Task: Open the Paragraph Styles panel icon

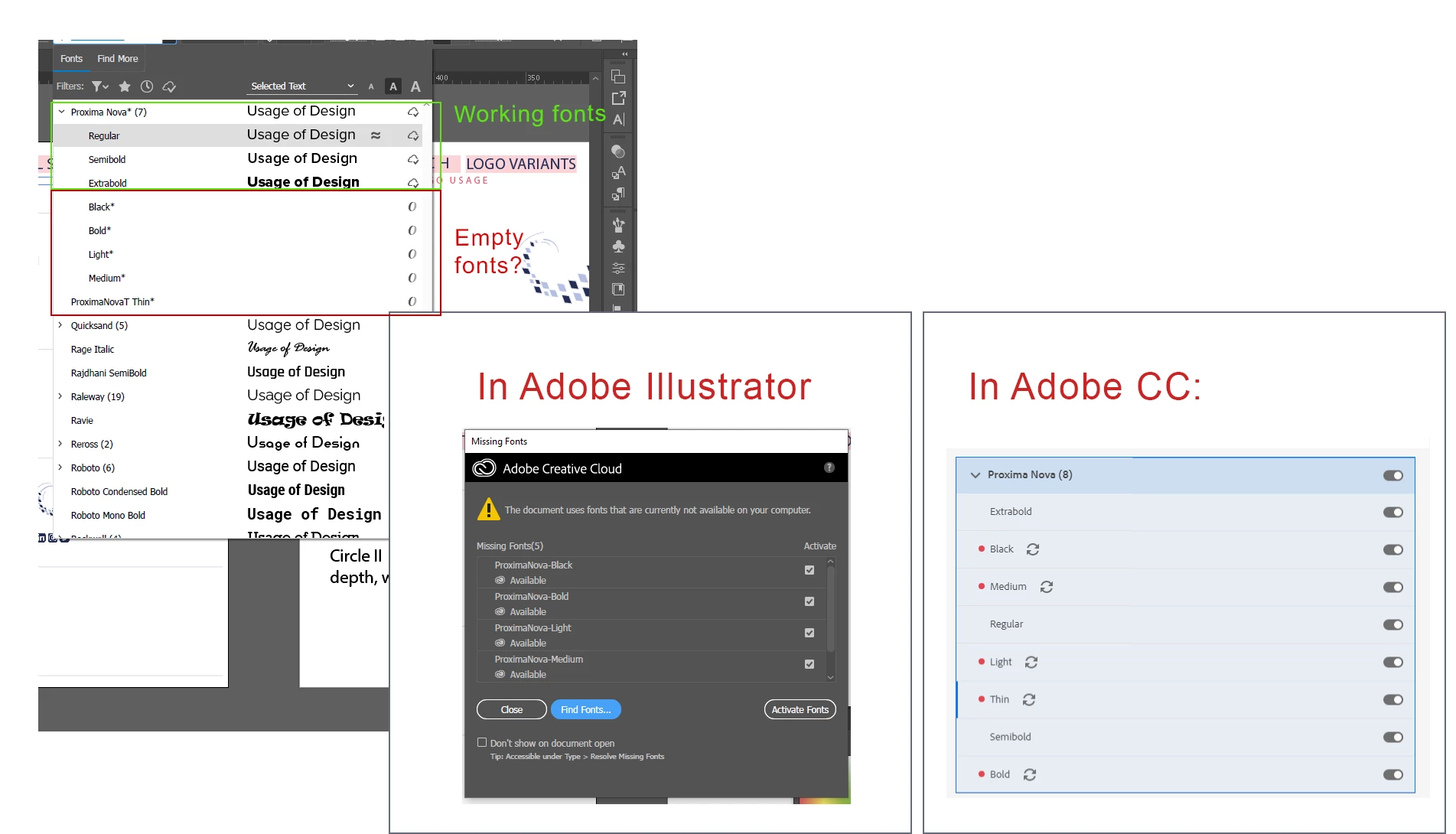Action: [618, 194]
